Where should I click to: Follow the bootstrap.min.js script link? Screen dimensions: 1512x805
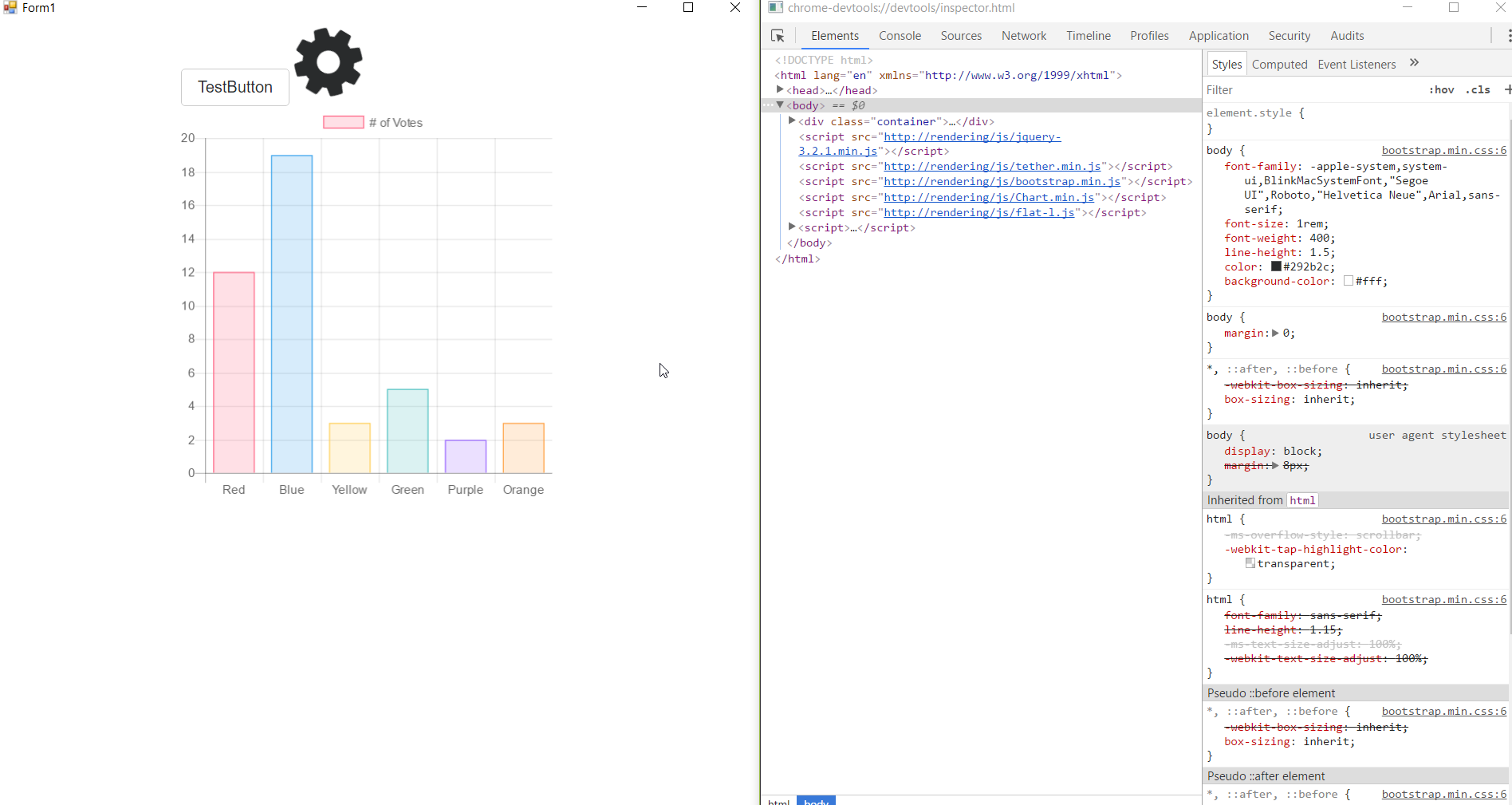1002,182
